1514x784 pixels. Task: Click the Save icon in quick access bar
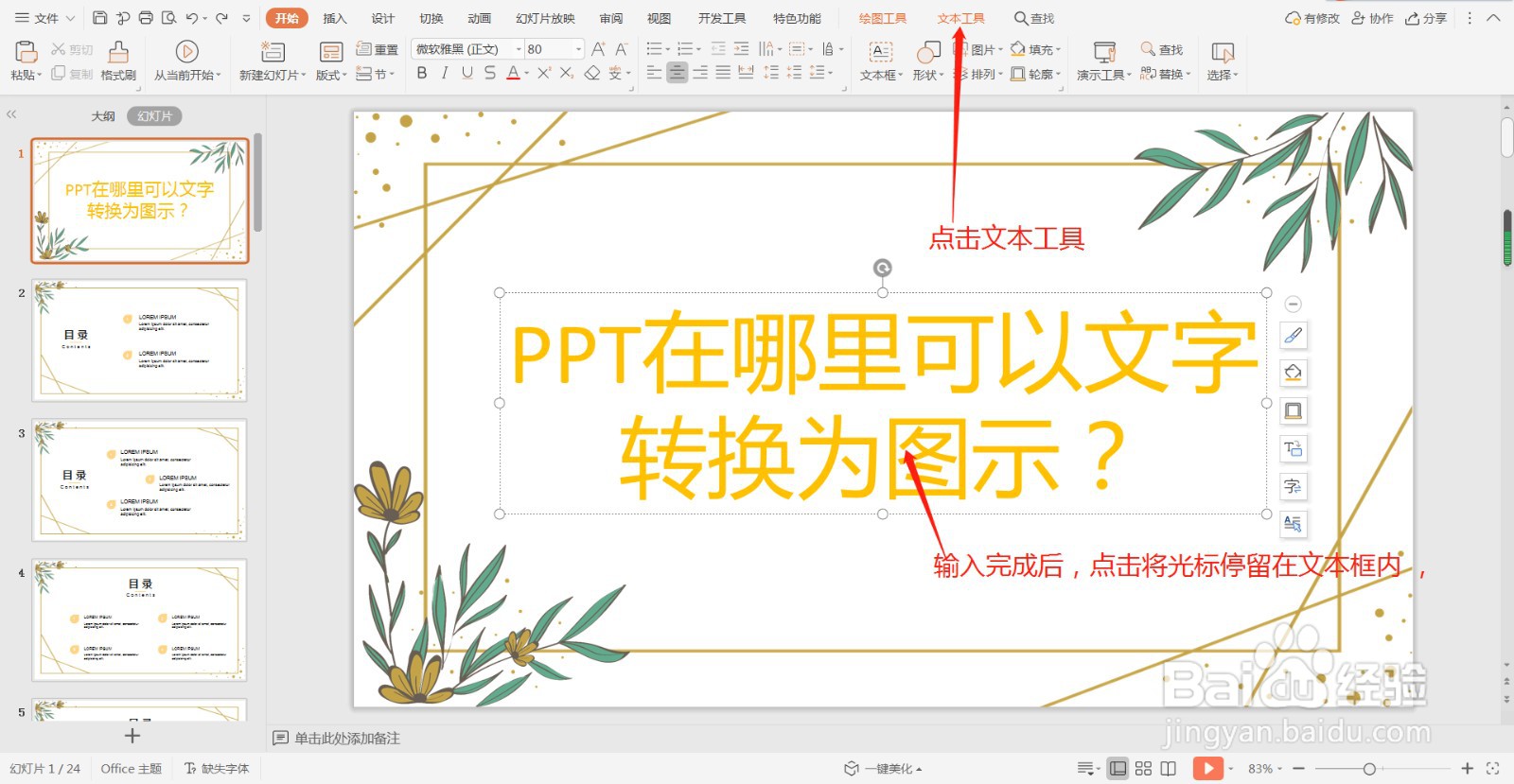pos(99,18)
